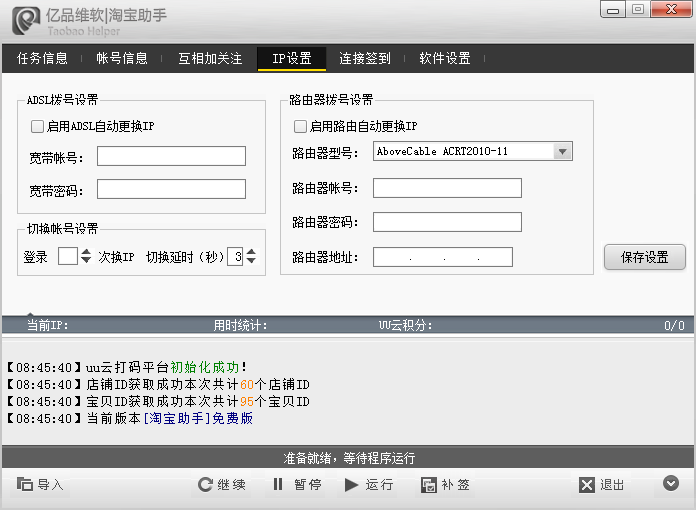The image size is (696, 510).
Task: Click the 继续 continue icon
Action: pos(206,485)
